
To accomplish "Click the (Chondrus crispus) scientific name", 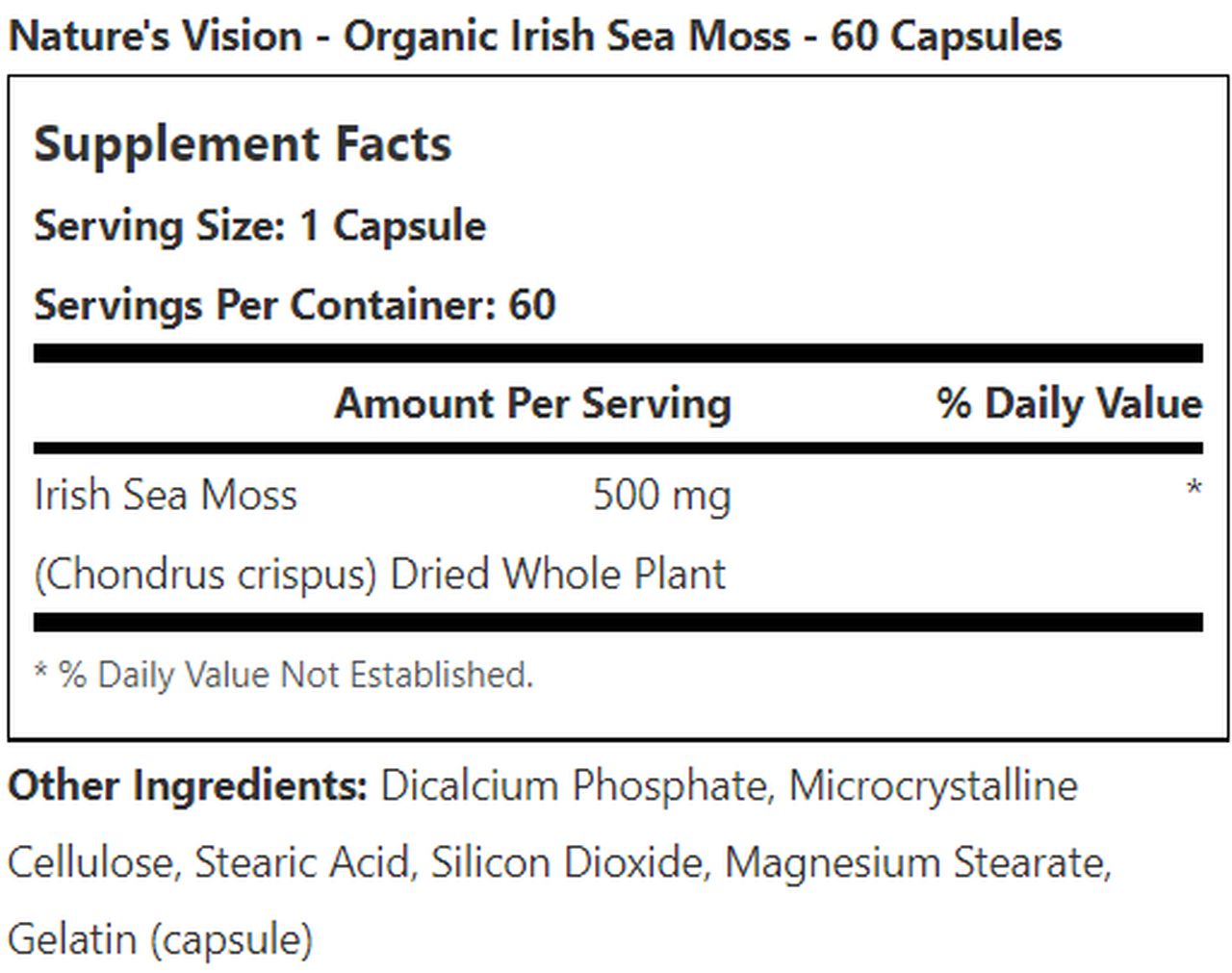I will [x=205, y=575].
